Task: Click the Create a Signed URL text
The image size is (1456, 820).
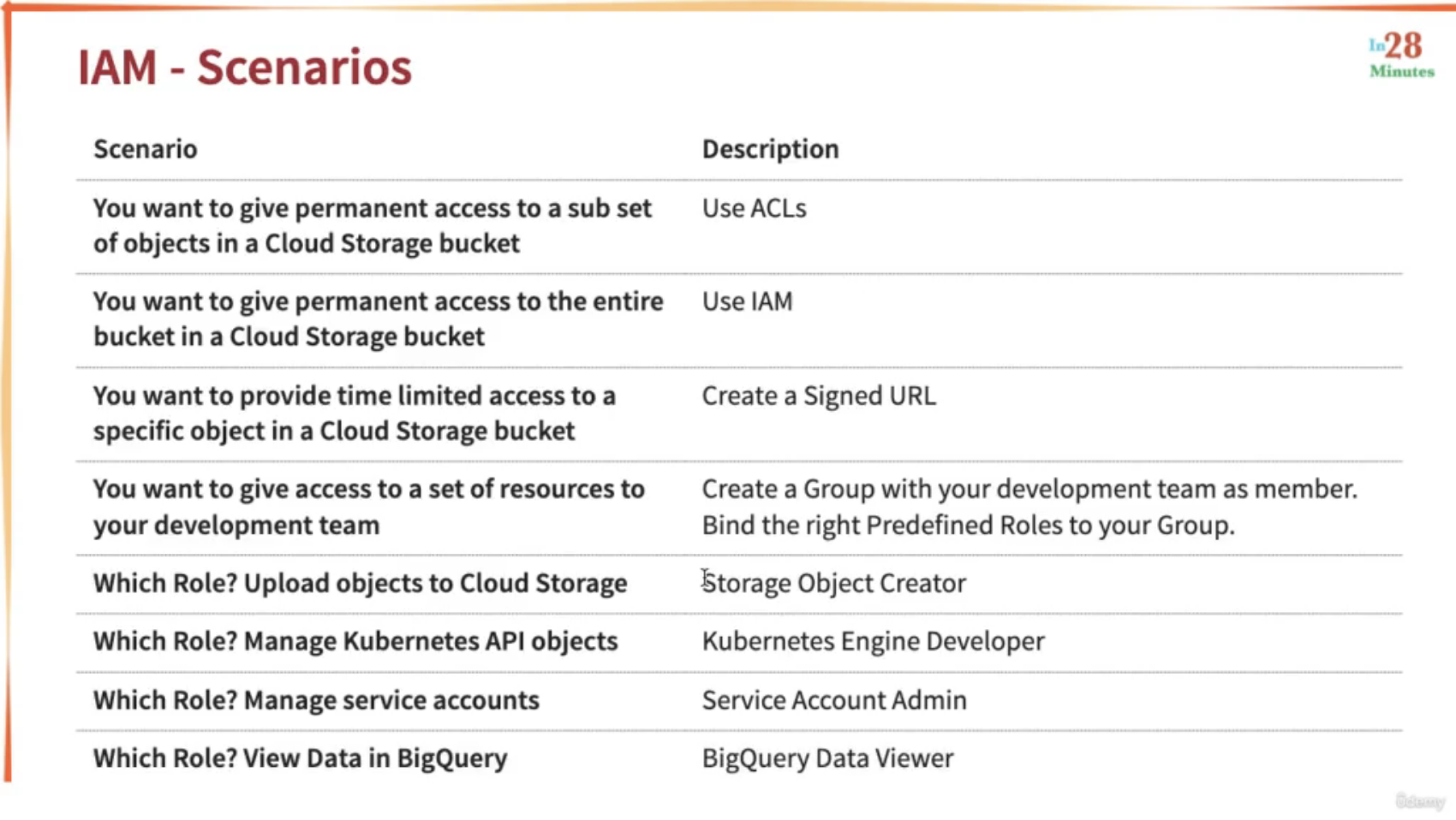Action: (819, 395)
